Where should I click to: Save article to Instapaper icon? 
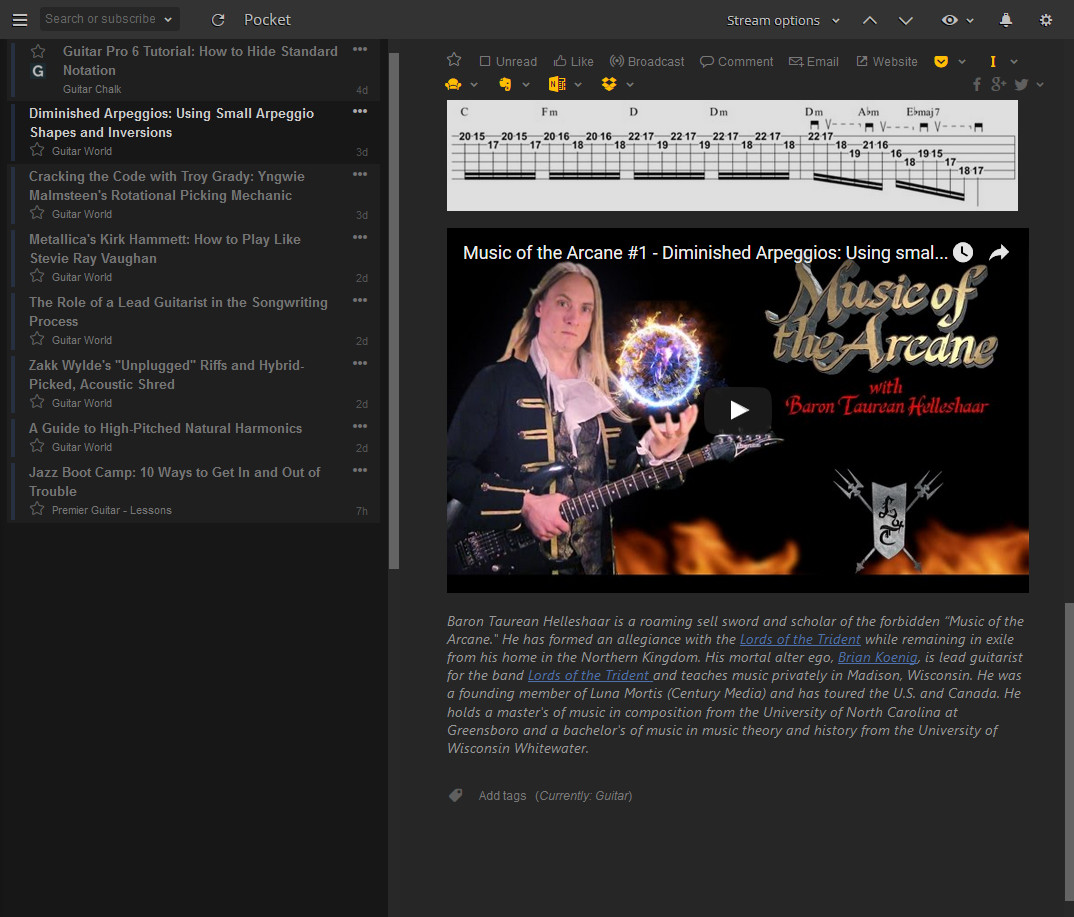(x=992, y=62)
